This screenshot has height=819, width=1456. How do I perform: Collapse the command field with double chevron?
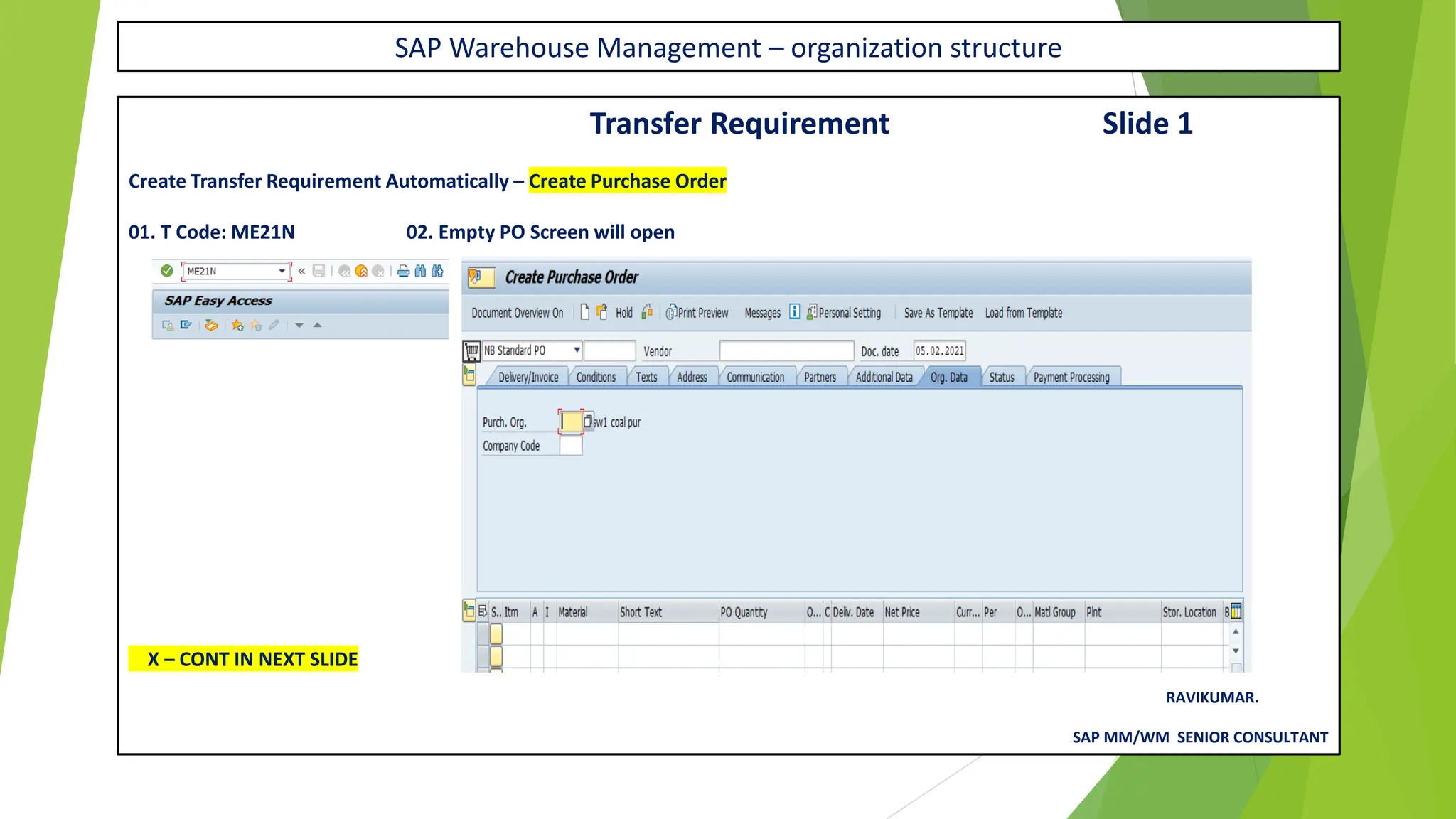click(x=301, y=271)
